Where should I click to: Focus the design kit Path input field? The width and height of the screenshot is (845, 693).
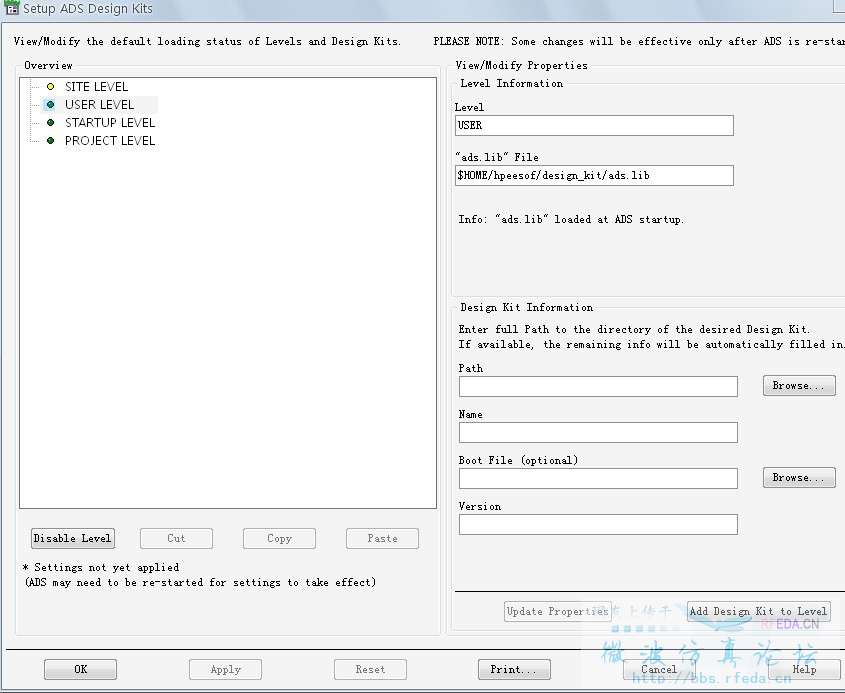[598, 386]
